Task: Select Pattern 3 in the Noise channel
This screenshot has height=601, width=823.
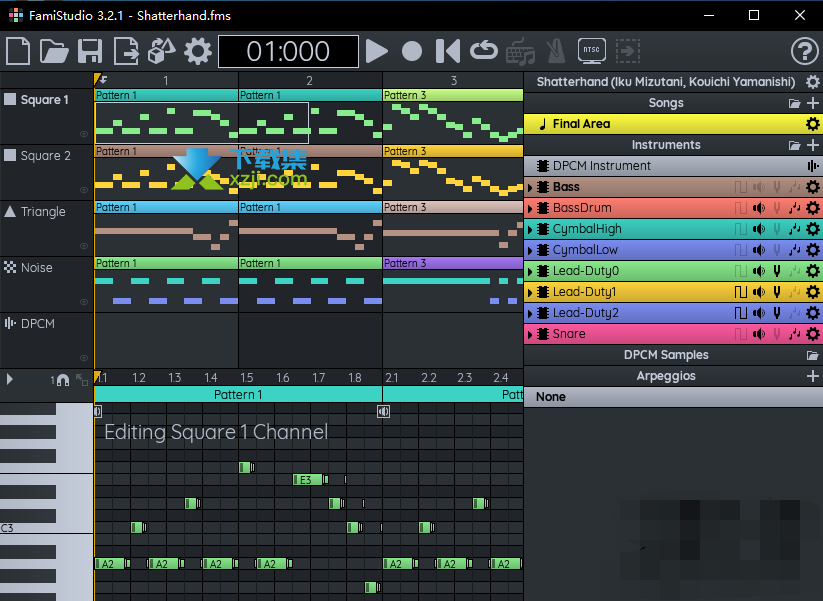Action: (453, 263)
